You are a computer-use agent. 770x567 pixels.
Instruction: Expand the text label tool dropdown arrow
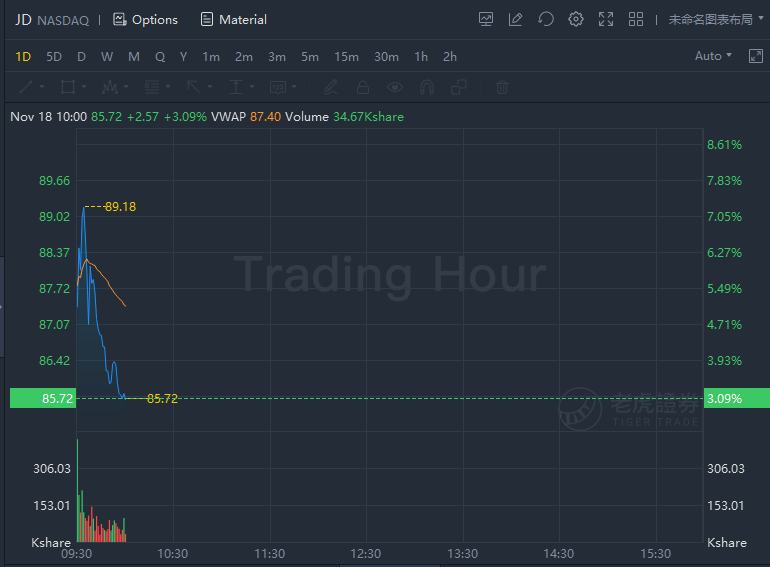294,87
